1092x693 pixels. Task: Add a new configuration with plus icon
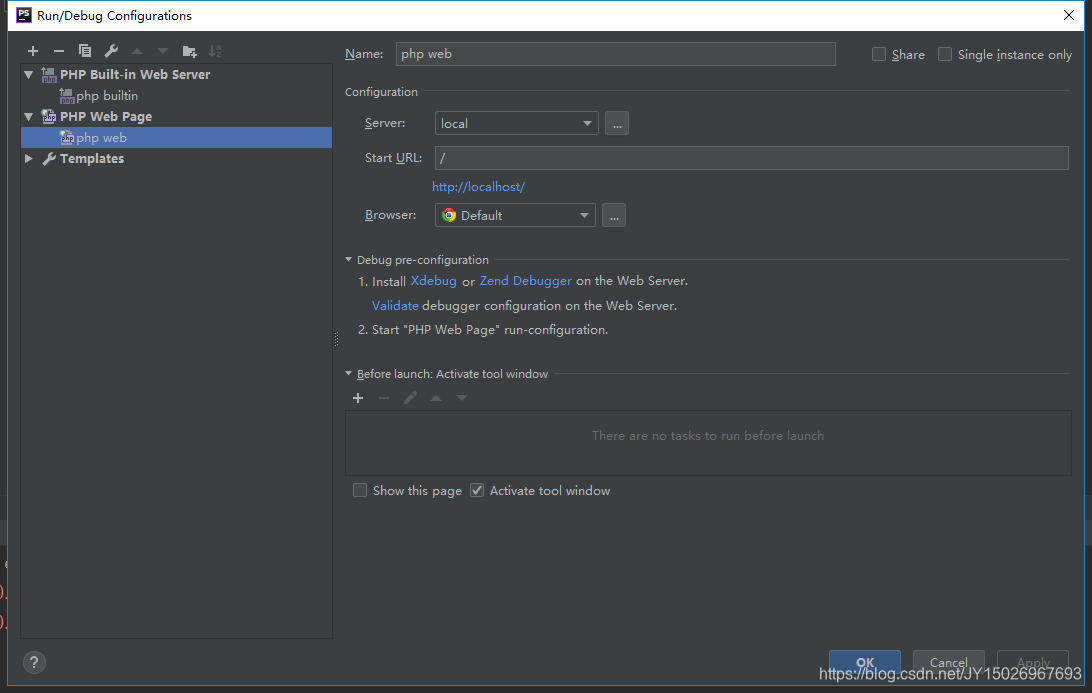[33, 51]
